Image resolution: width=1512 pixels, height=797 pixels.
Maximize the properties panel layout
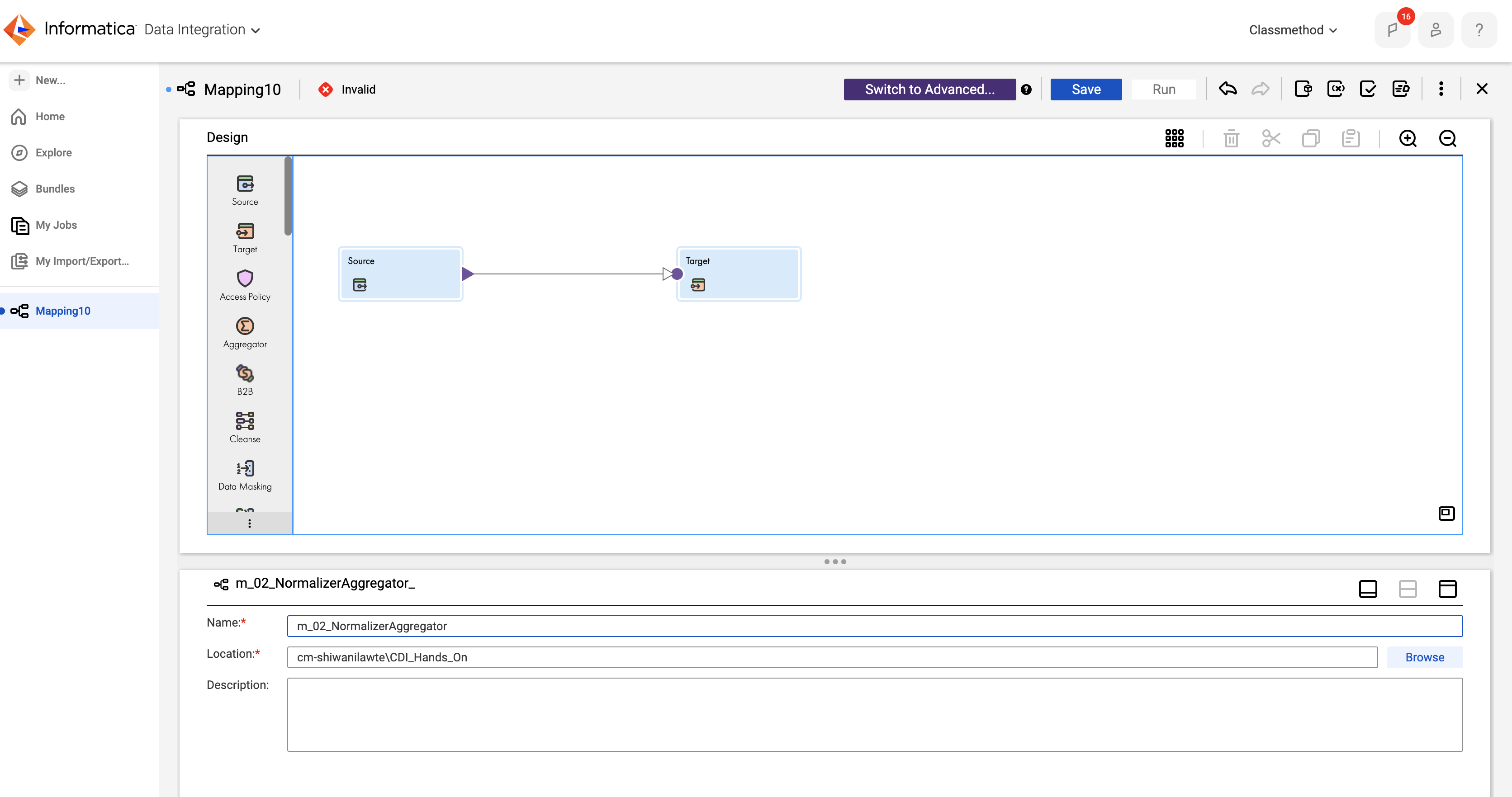(1447, 589)
